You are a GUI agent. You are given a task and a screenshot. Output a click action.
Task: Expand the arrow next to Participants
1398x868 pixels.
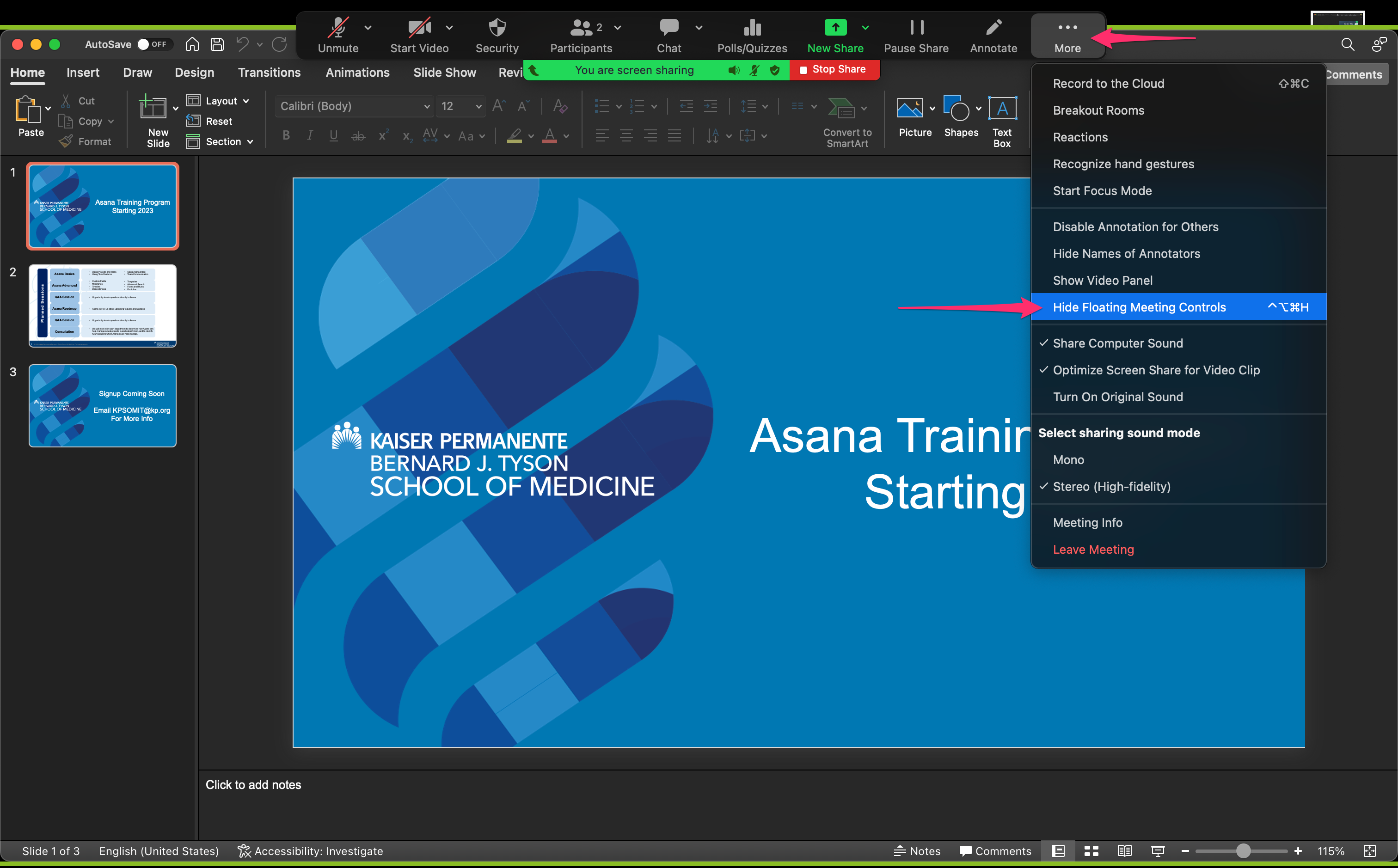pos(618,27)
